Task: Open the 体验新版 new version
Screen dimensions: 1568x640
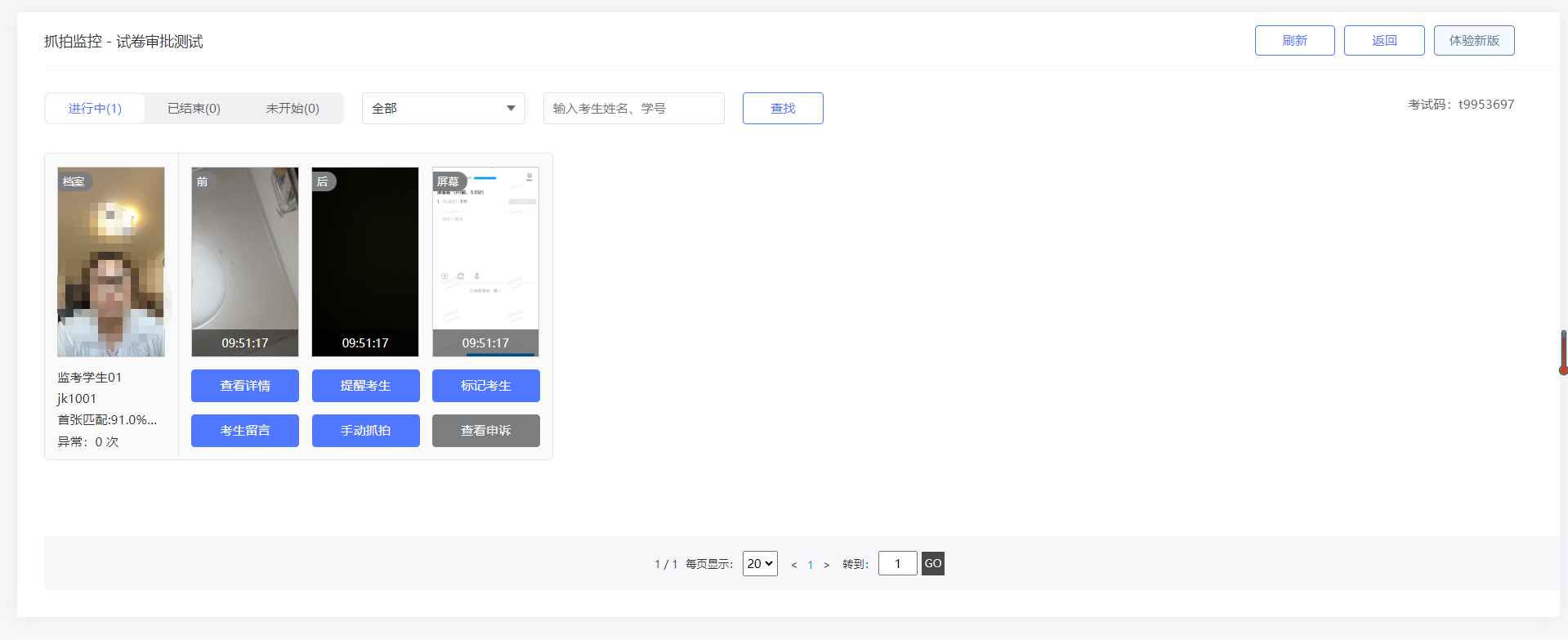Action: [1473, 41]
